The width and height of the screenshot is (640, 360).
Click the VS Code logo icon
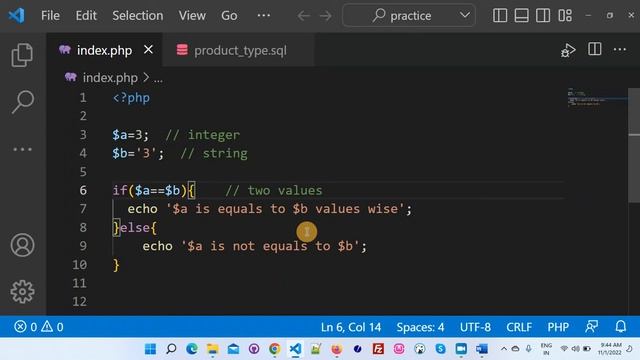[16, 16]
